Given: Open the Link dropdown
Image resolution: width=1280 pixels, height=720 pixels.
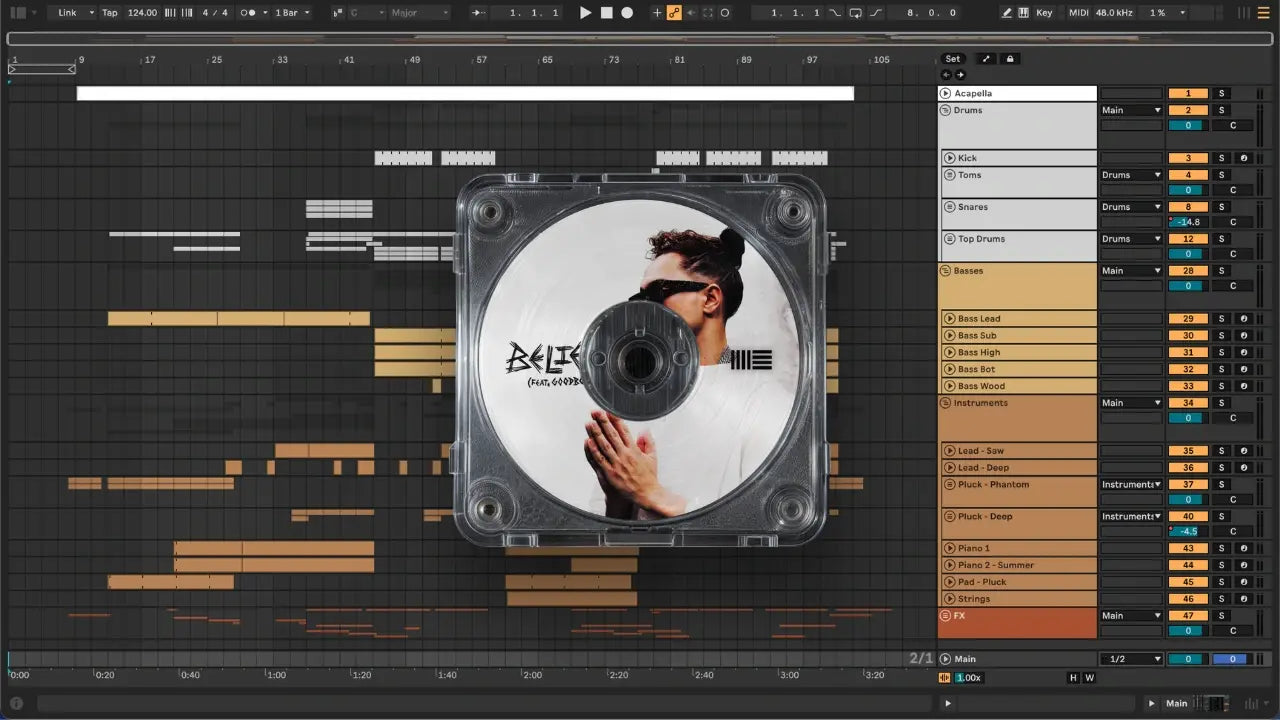Looking at the screenshot, I should (x=75, y=13).
